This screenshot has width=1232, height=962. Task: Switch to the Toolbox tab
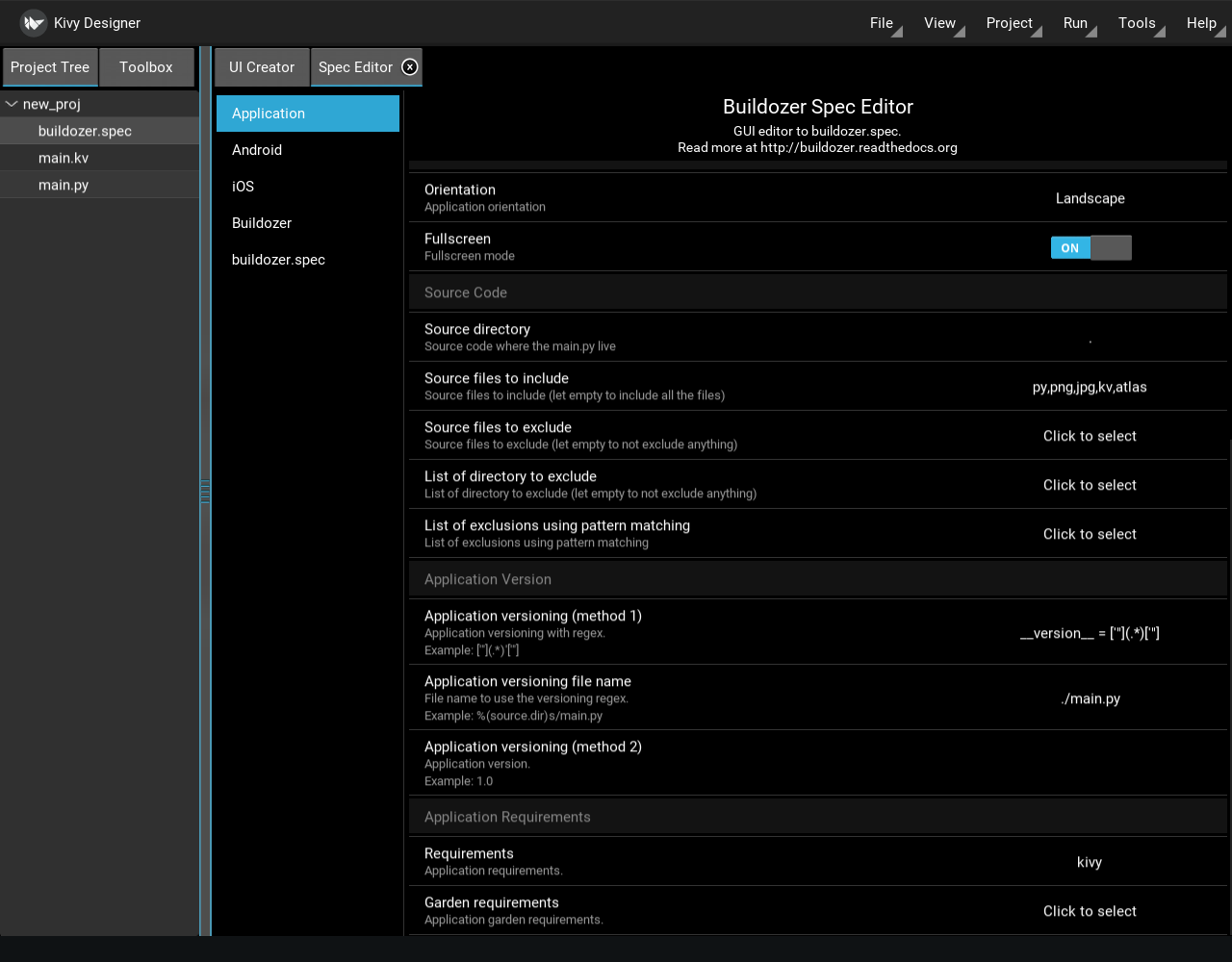click(146, 67)
